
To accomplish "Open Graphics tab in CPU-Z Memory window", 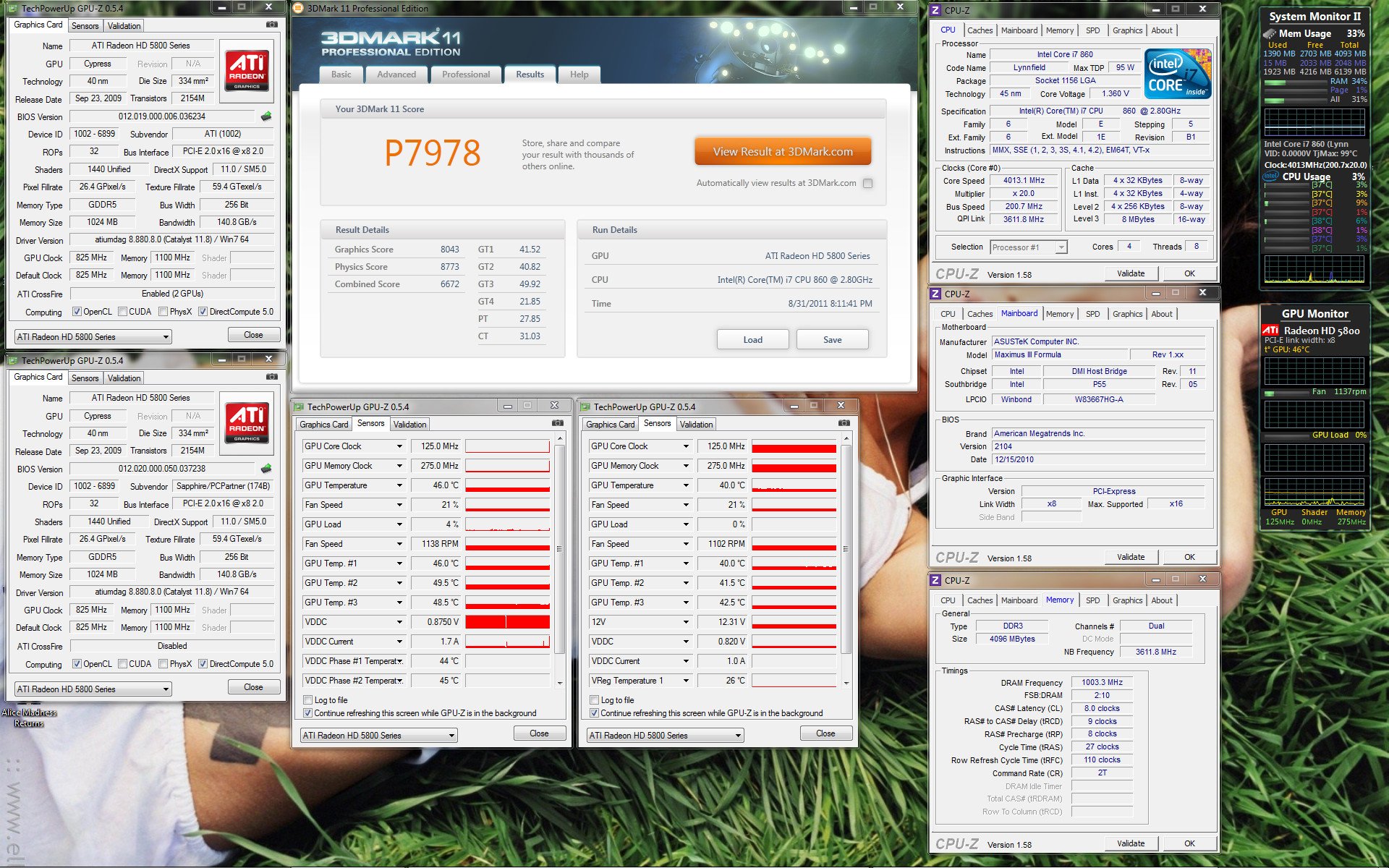I will (1127, 600).
